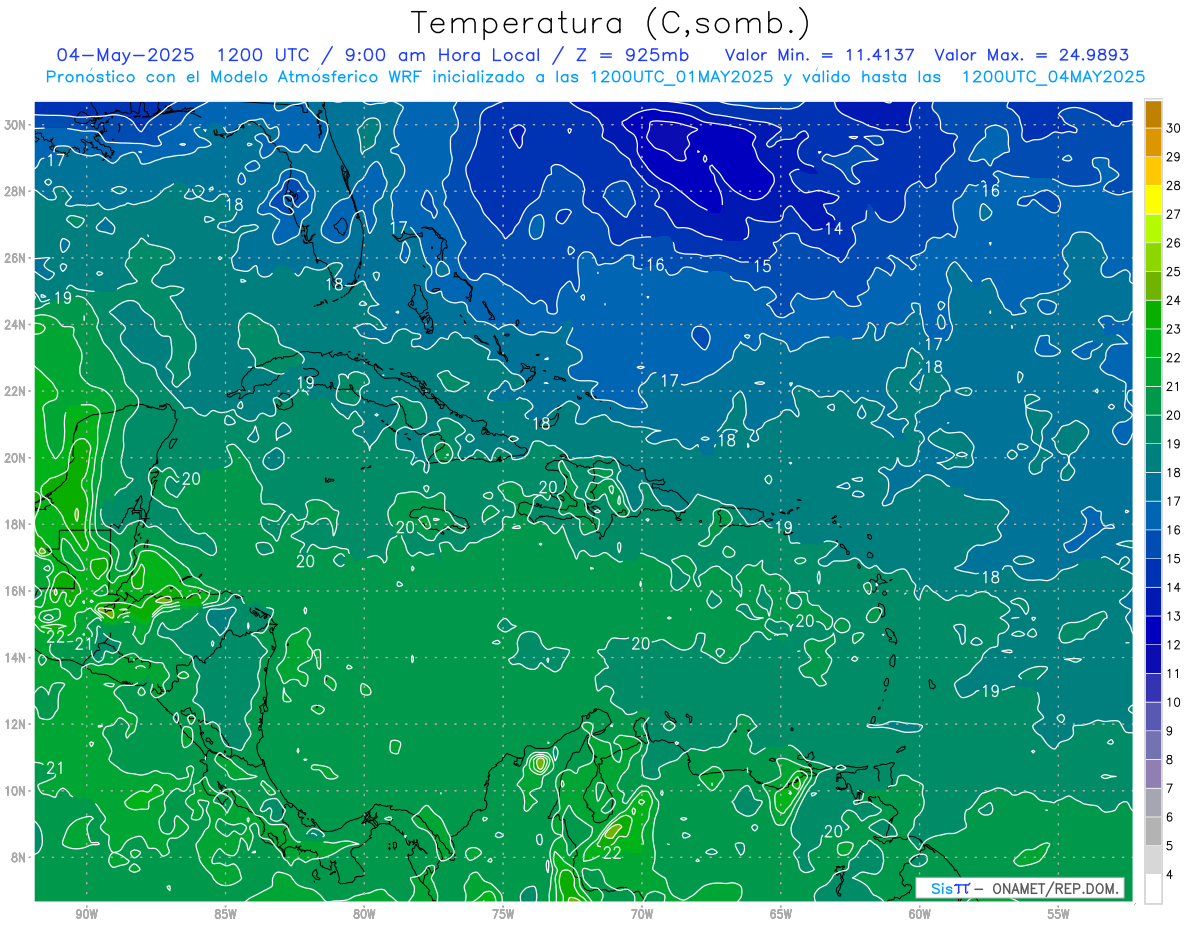
Task: Select 'Valor Min. = 11.4137' text
Action: click(820, 55)
